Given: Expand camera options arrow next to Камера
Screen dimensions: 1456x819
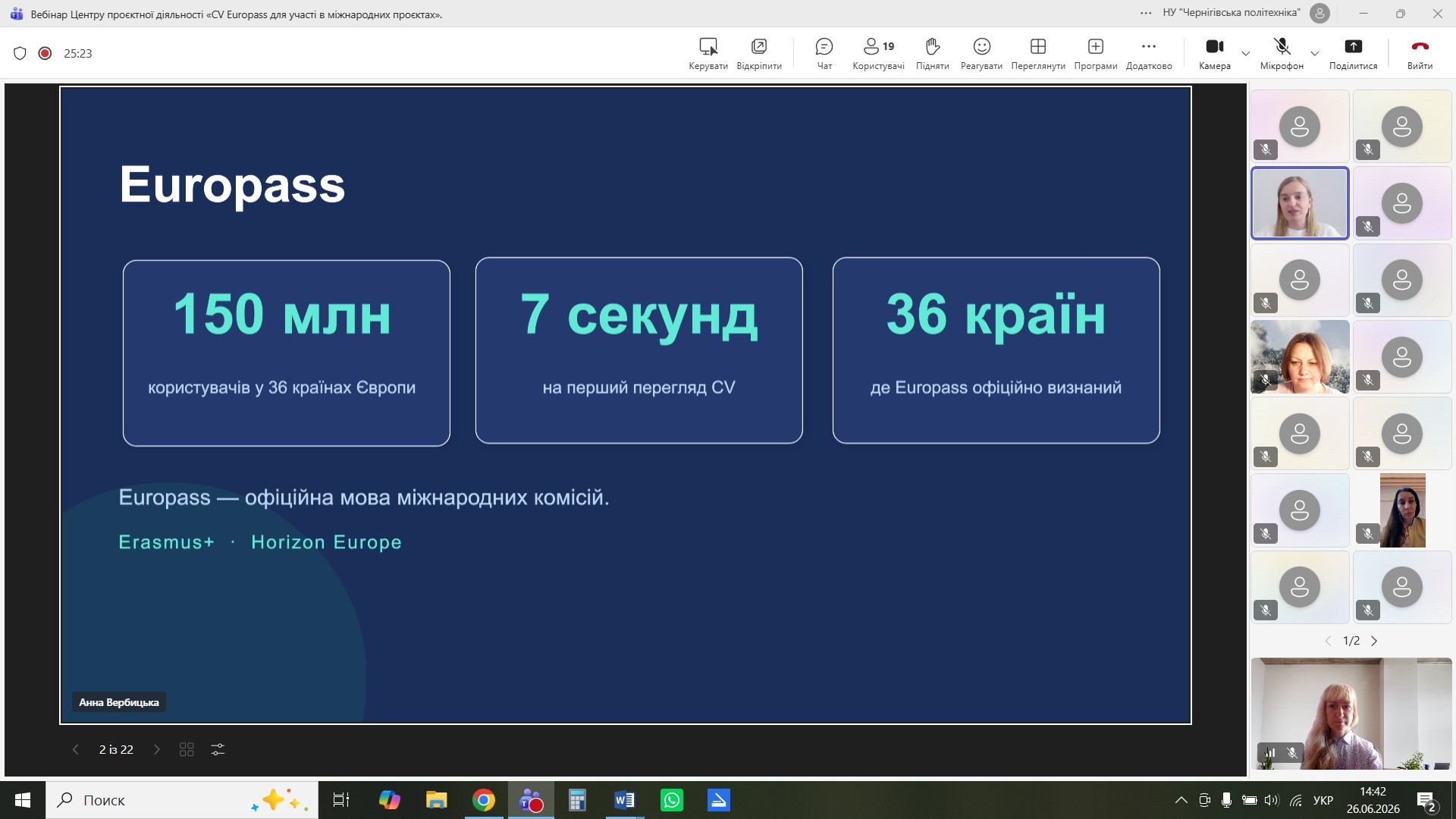Looking at the screenshot, I should pos(1245,53).
